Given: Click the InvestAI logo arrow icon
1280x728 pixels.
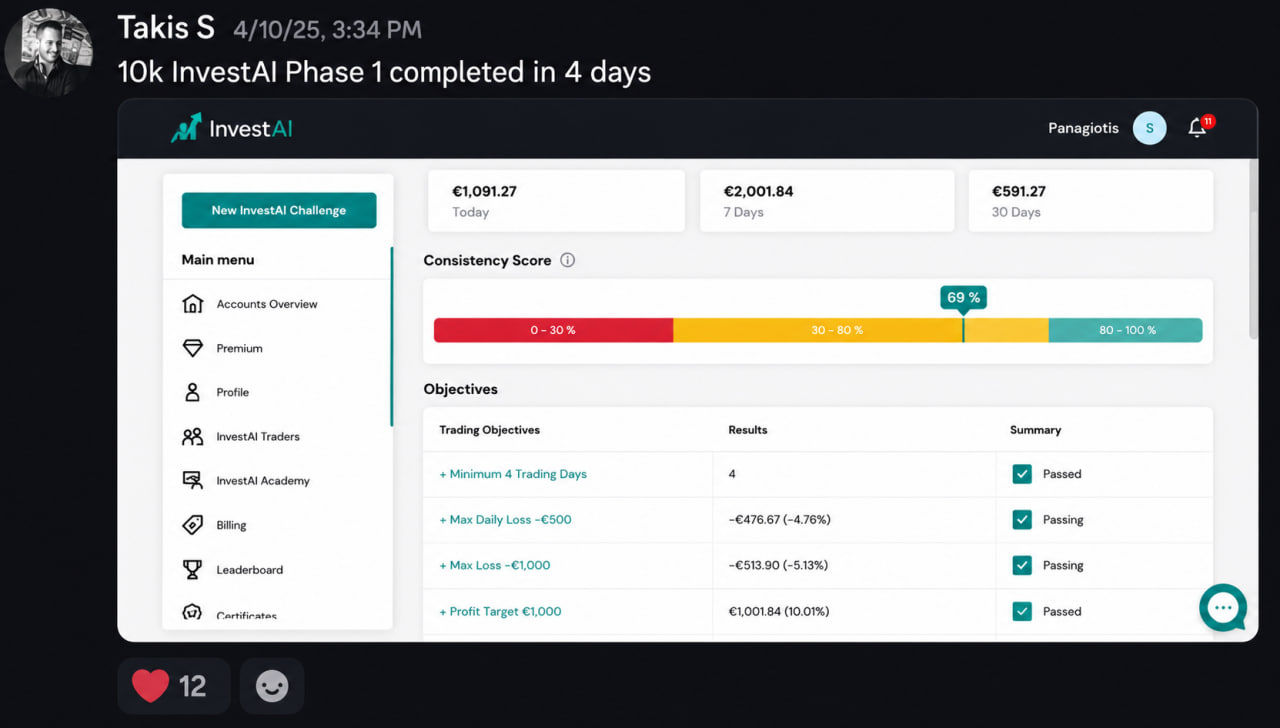Looking at the screenshot, I should 186,128.
